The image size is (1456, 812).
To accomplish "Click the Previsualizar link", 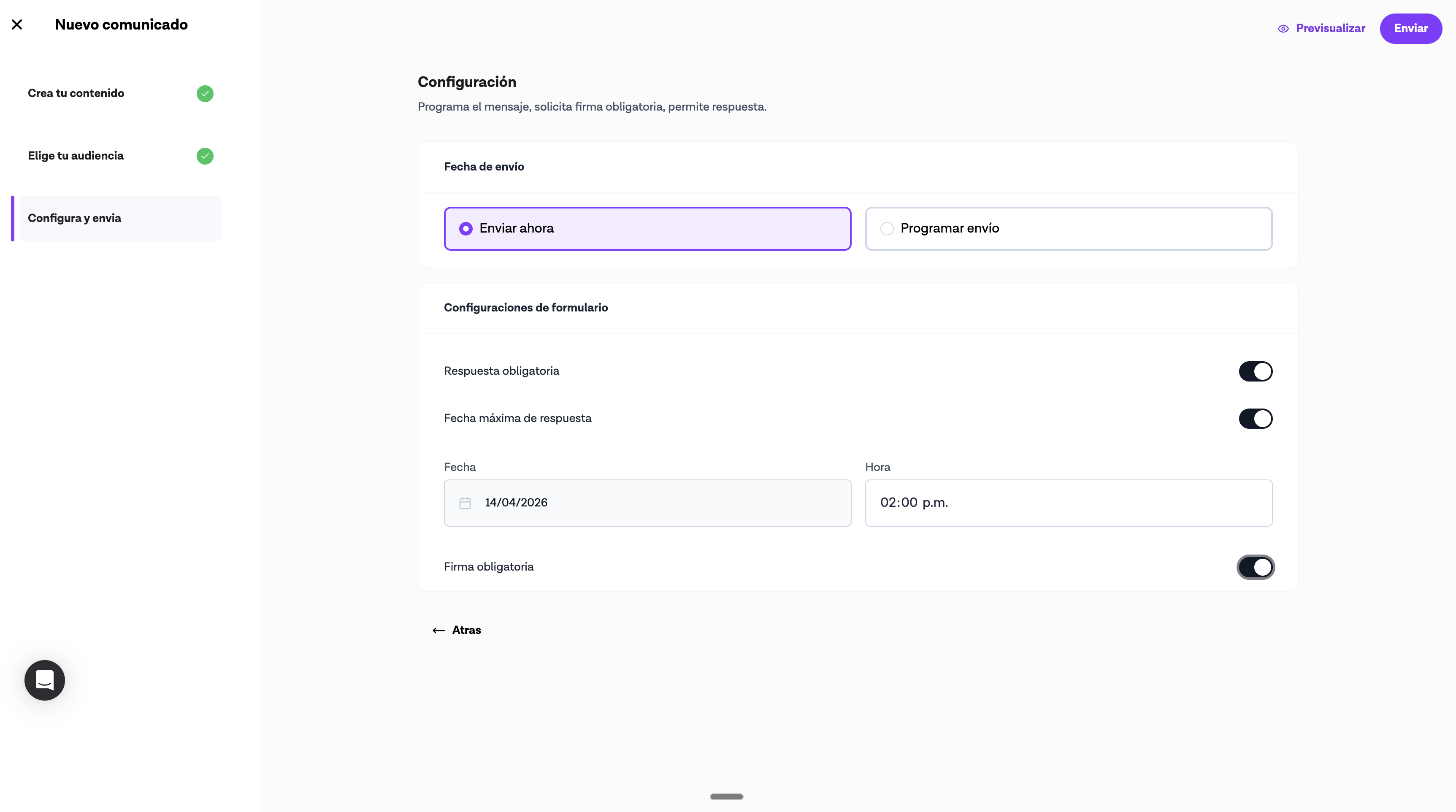I will pos(1330,29).
